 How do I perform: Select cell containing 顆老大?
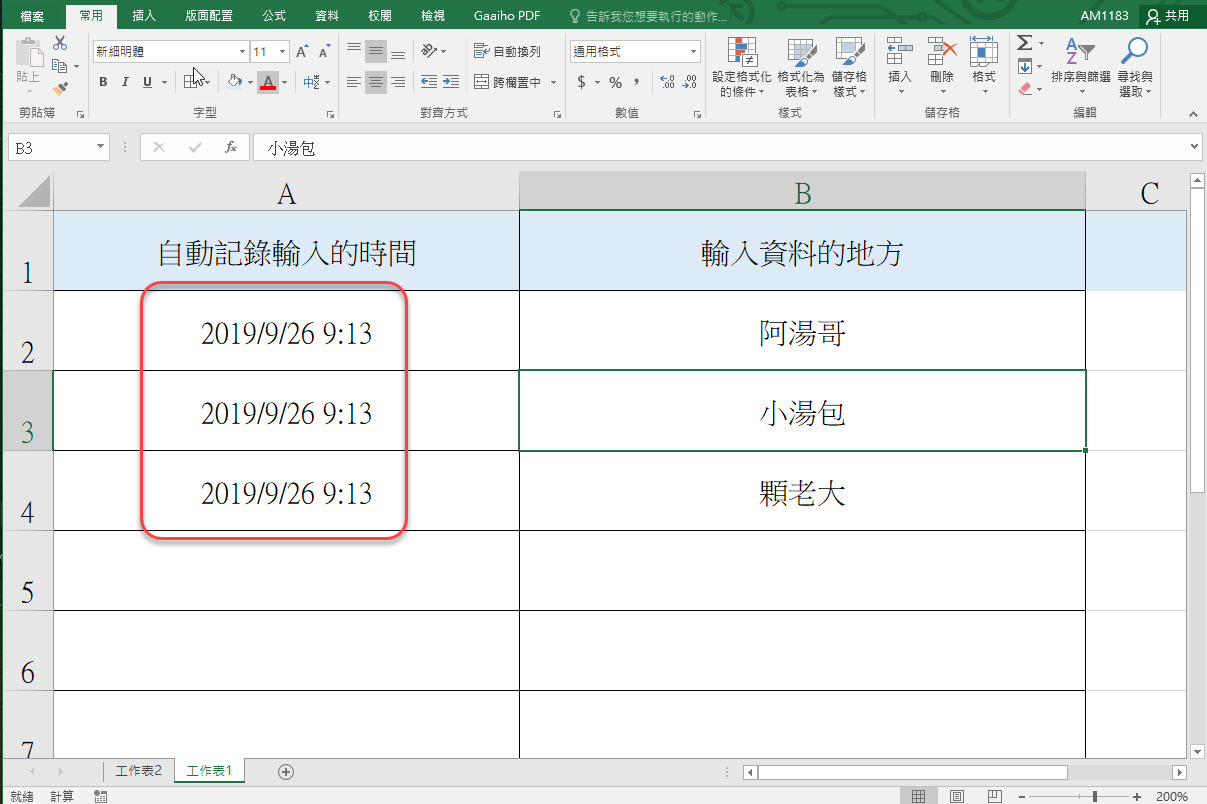[802, 491]
